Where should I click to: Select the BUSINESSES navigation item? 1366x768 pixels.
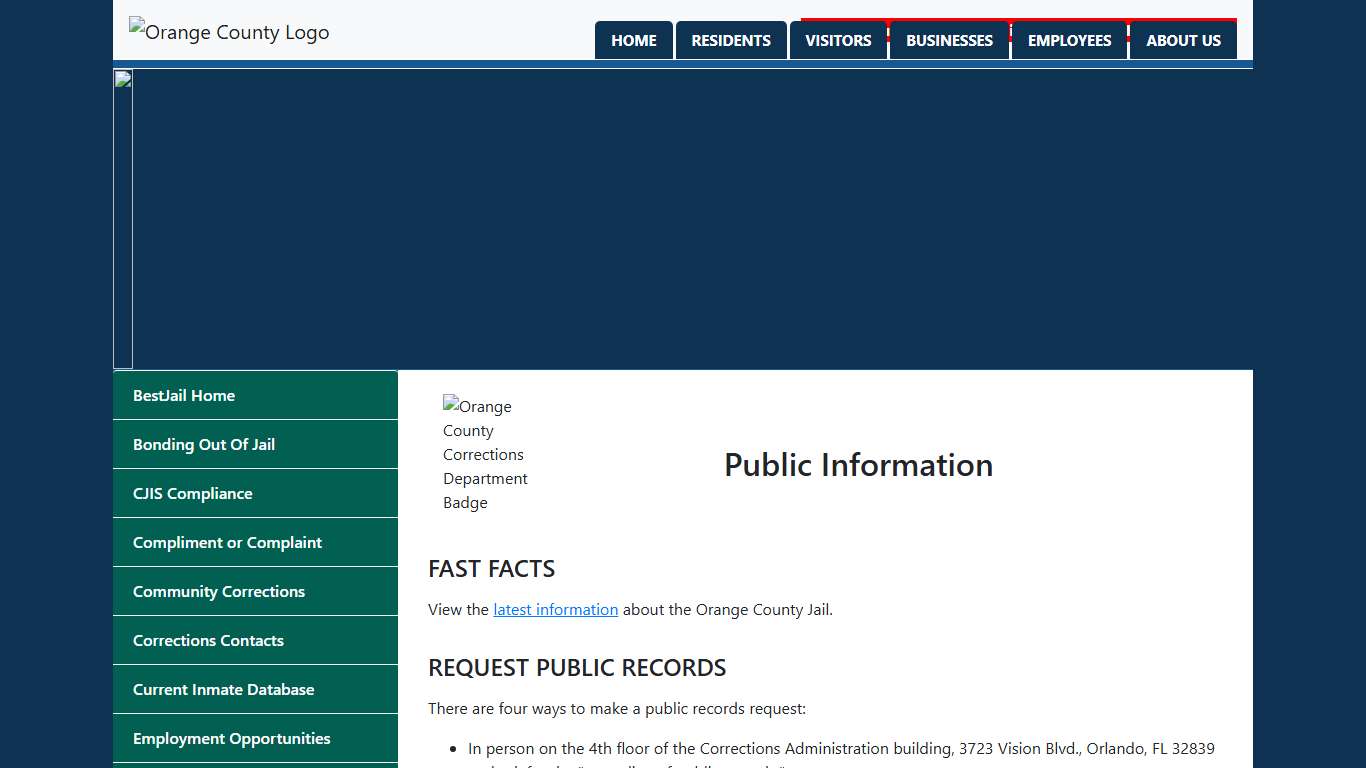949,40
